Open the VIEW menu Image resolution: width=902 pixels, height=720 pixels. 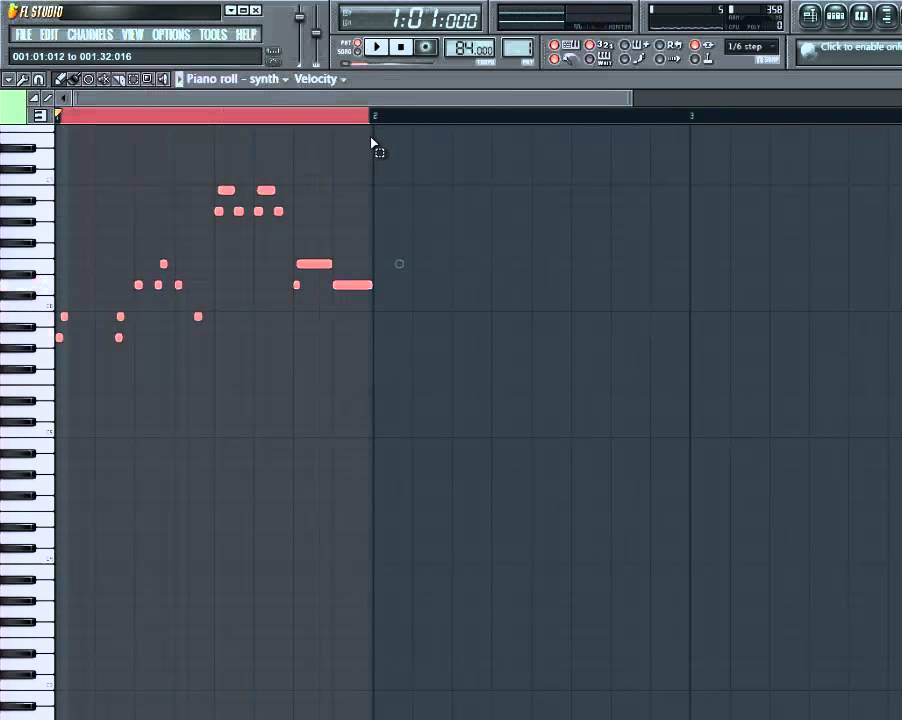pos(132,35)
